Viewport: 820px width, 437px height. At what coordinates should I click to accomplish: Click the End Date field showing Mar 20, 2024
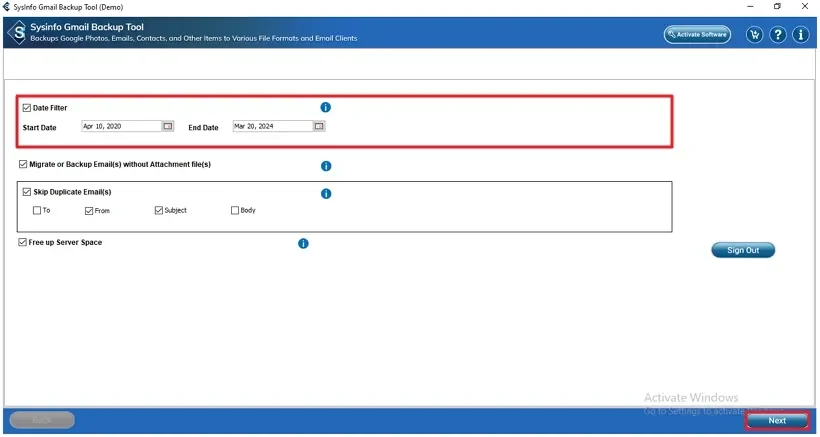(x=273, y=126)
